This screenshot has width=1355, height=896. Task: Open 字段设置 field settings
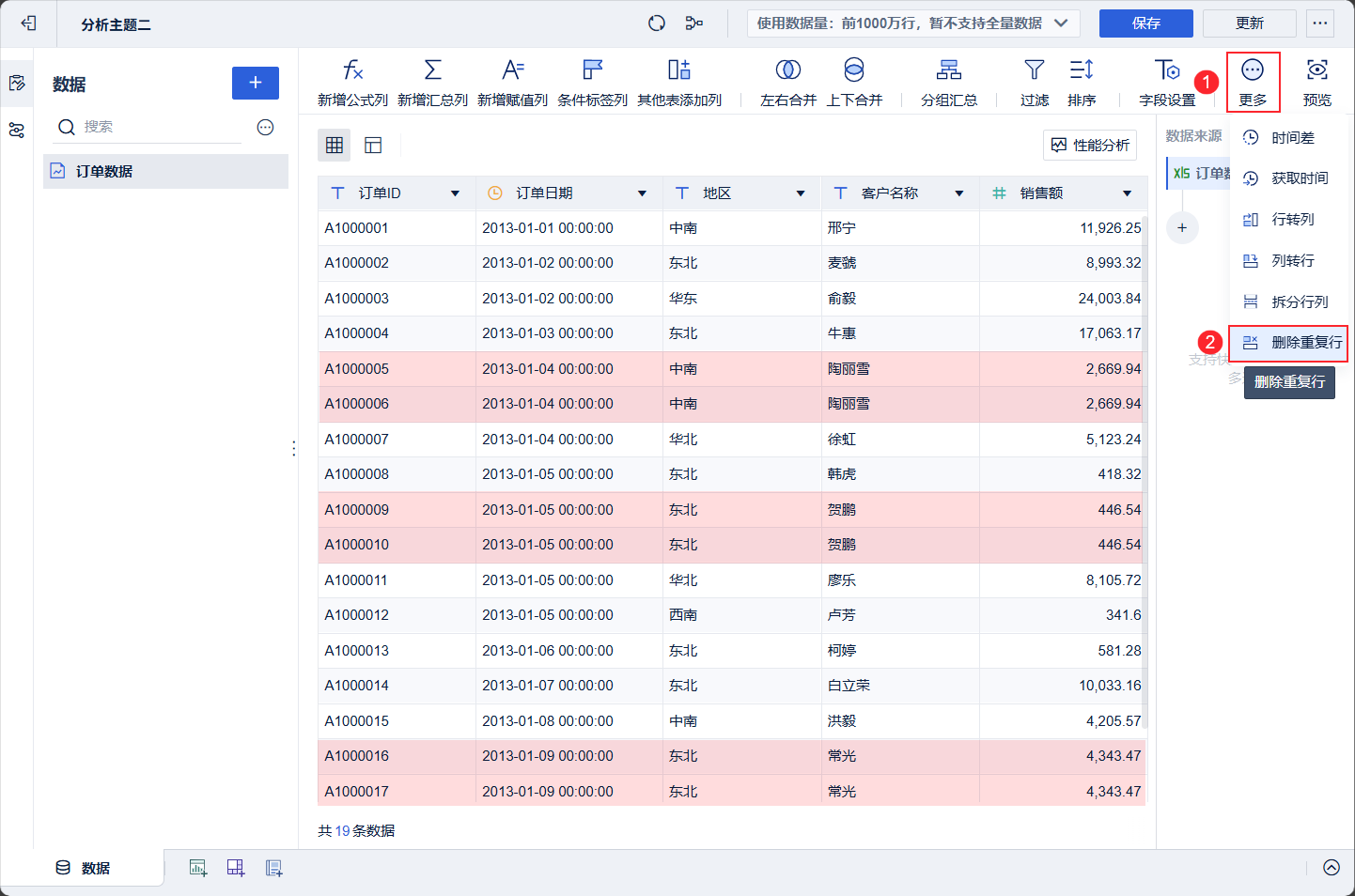click(1167, 82)
